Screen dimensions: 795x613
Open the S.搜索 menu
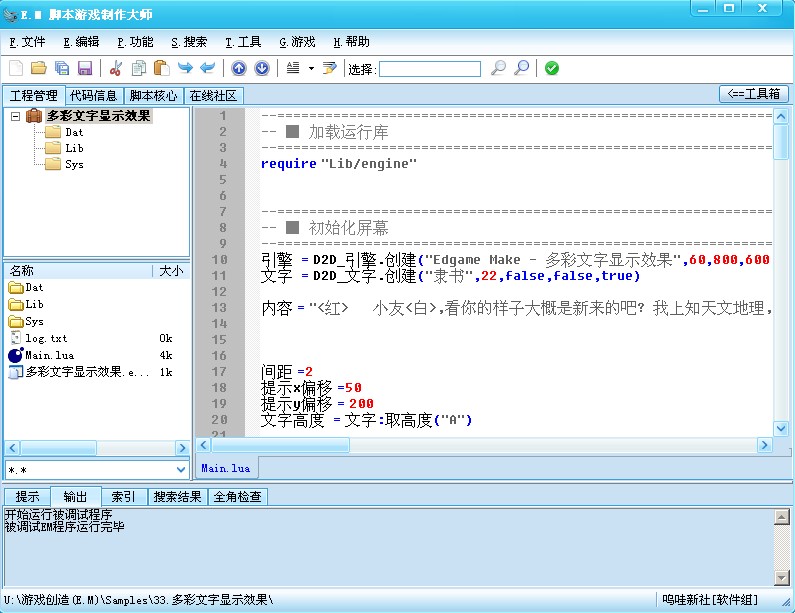point(189,42)
